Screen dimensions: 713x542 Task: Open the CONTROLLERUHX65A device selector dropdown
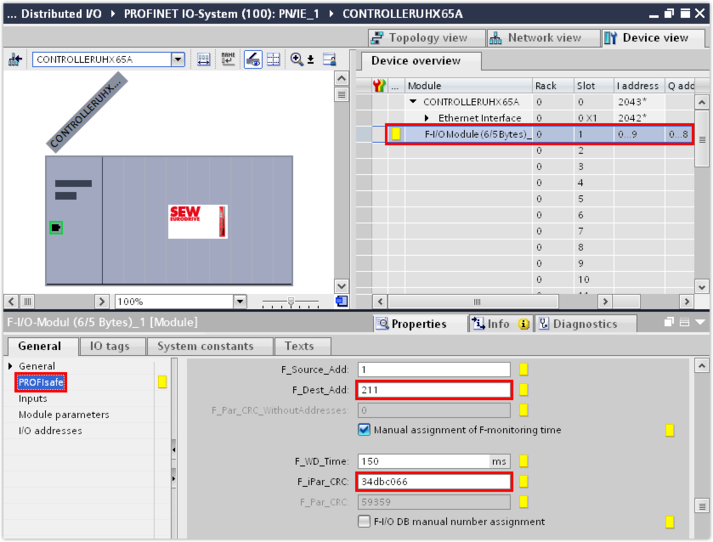pyautogui.click(x=178, y=60)
